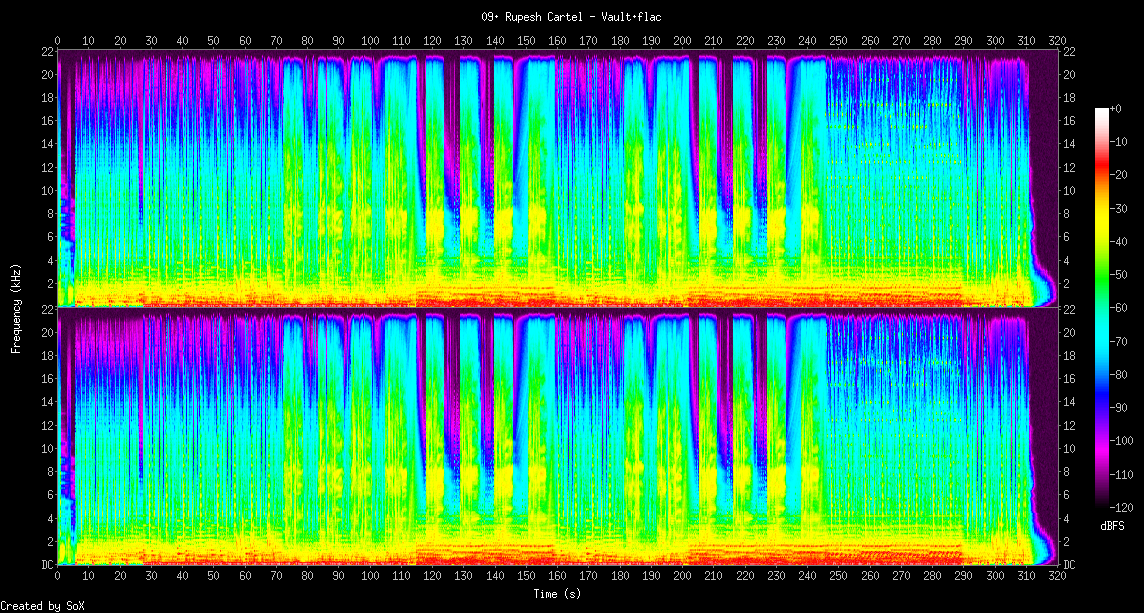Select the 250 mark on the top time axis

838,41
